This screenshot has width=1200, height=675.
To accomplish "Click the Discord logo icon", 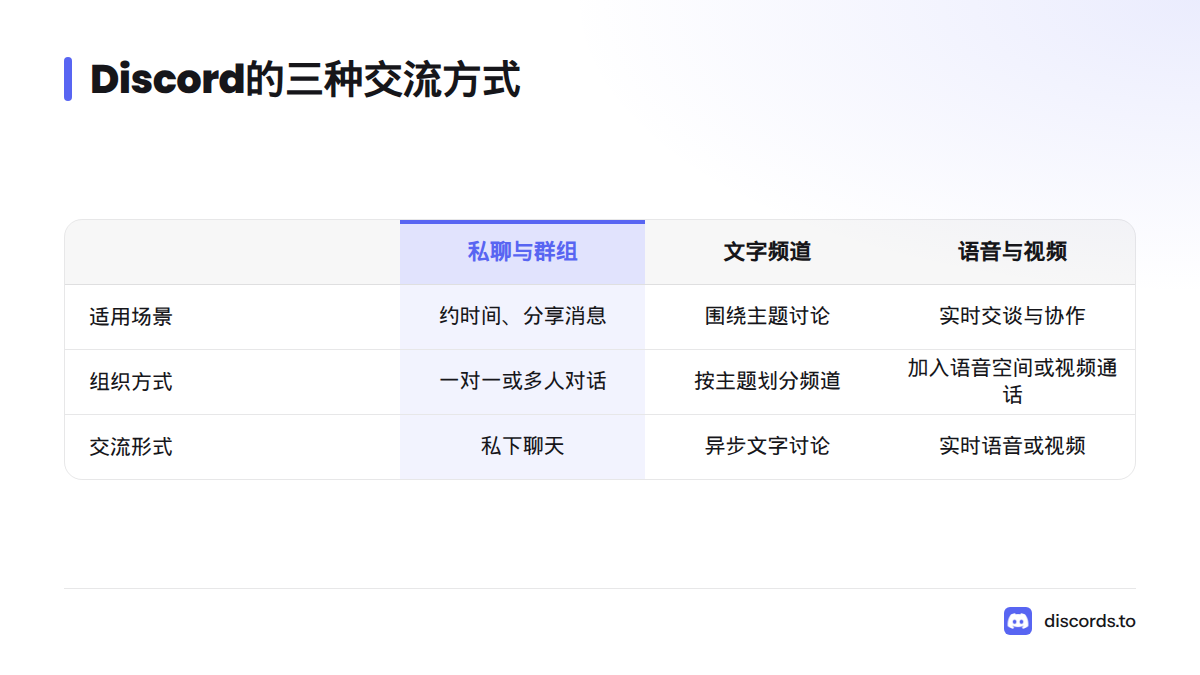I will [x=1018, y=621].
